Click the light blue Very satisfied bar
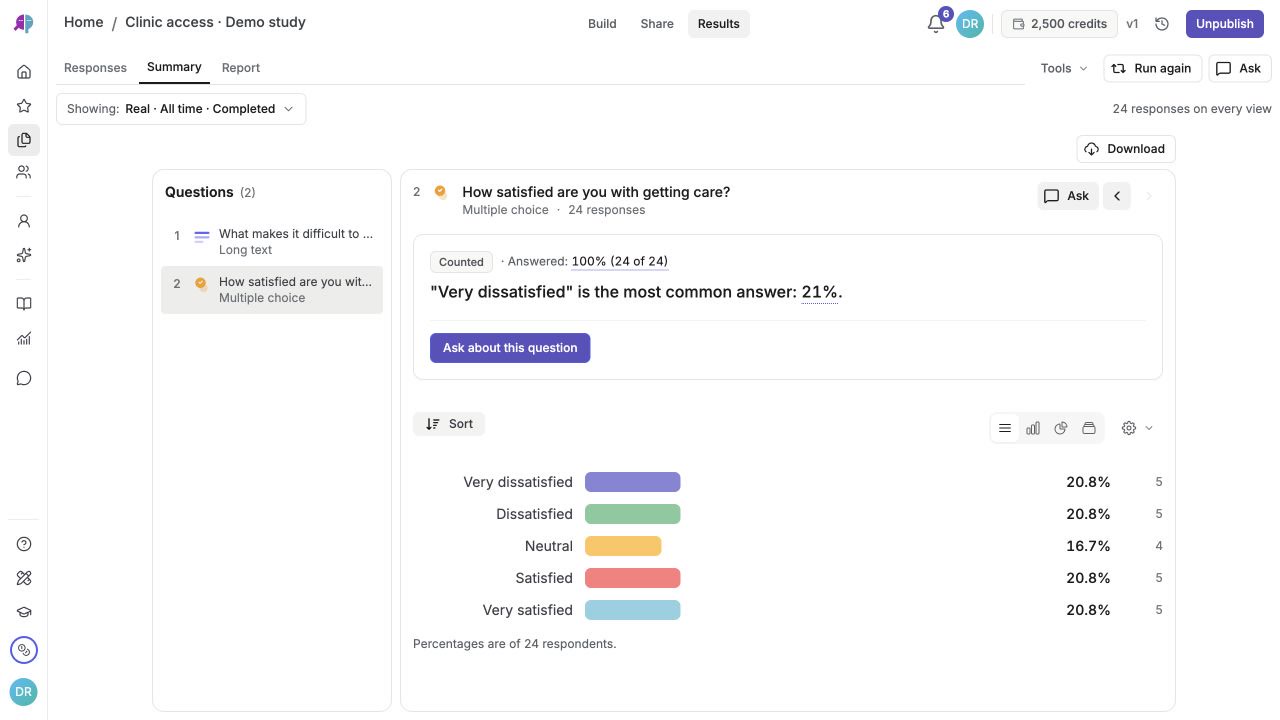This screenshot has height=720, width=1280. [x=633, y=610]
